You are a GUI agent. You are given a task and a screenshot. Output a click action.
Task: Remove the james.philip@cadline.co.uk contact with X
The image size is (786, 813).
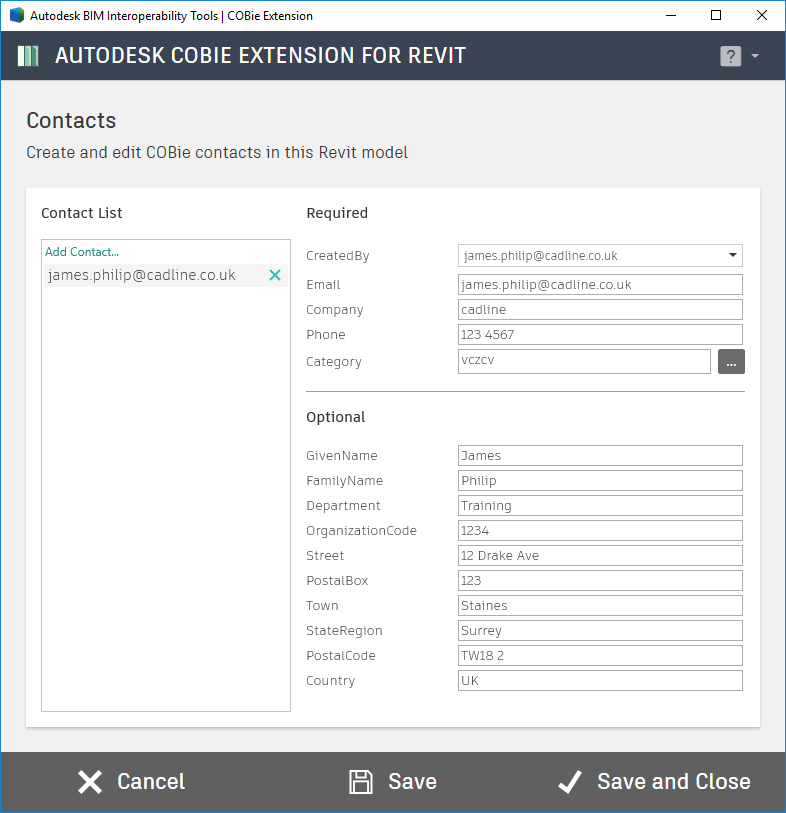click(275, 275)
